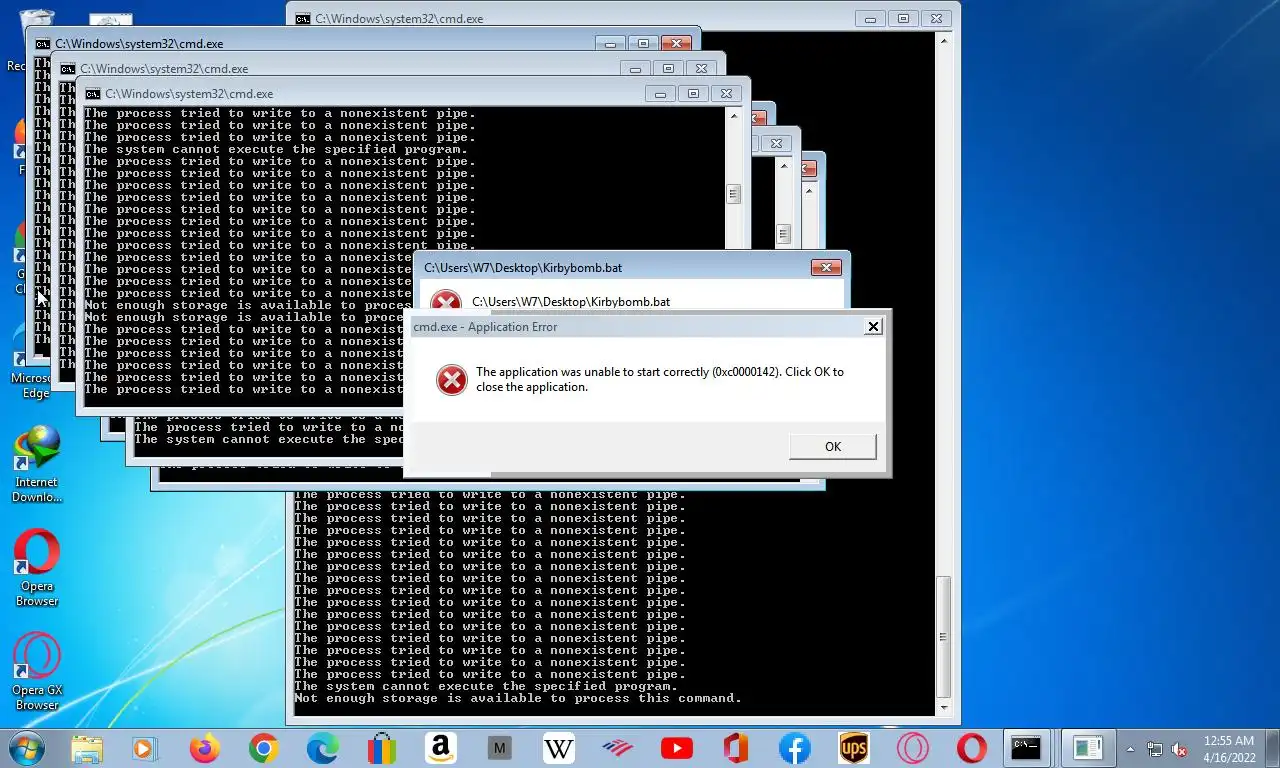Open the YouTube taskbar shortcut
1280x768 pixels.
[676, 748]
